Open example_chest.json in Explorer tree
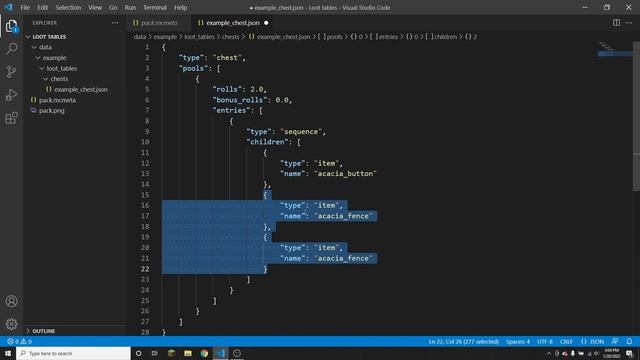Image resolution: width=640 pixels, height=360 pixels. [81, 89]
